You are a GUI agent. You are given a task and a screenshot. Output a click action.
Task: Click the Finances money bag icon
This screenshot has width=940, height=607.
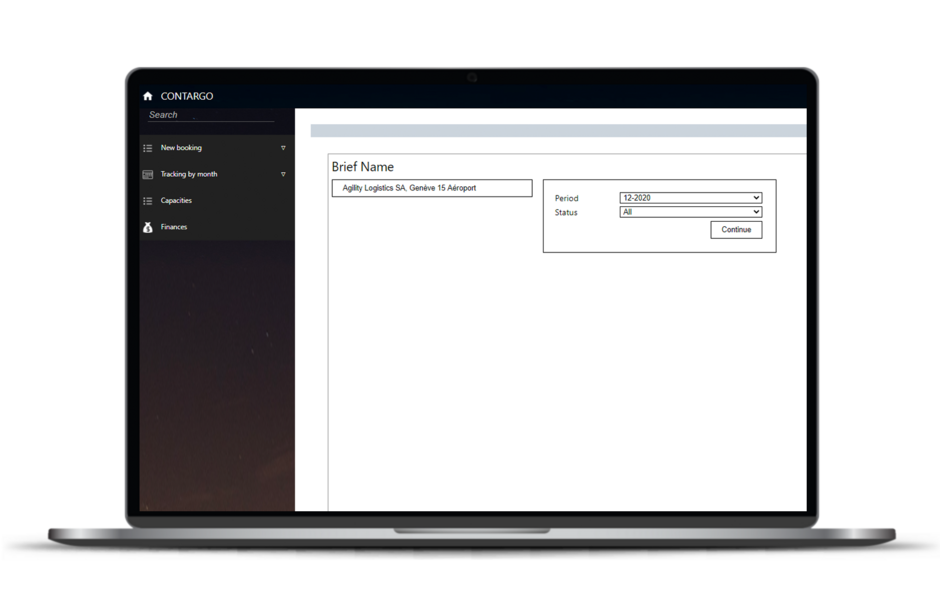(147, 227)
